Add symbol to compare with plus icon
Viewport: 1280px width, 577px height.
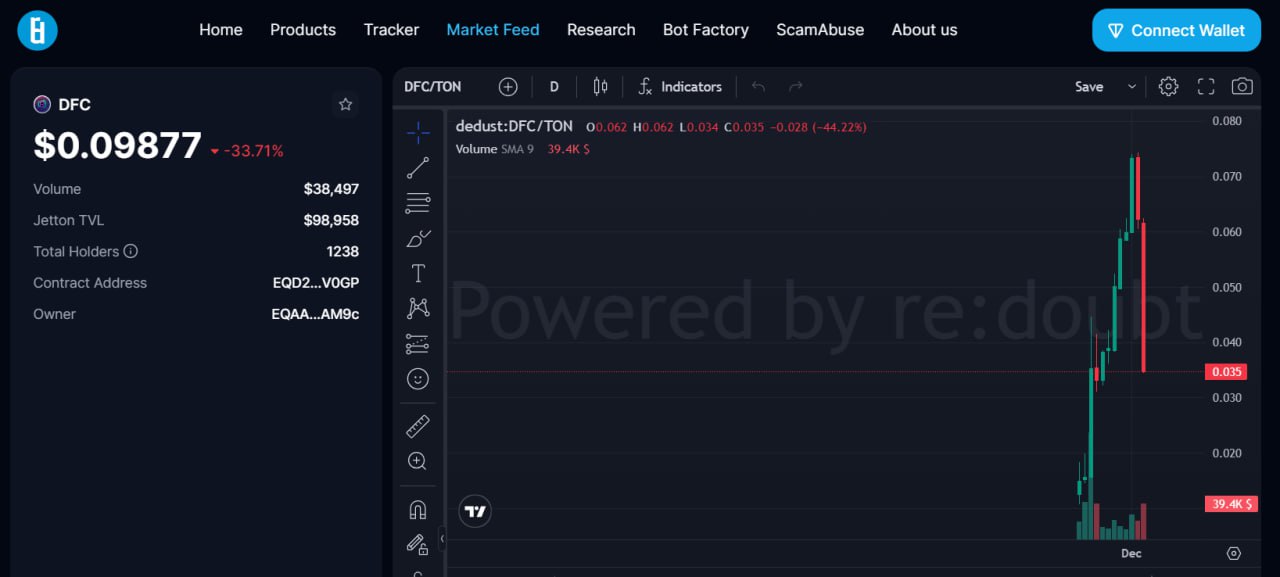click(x=508, y=87)
